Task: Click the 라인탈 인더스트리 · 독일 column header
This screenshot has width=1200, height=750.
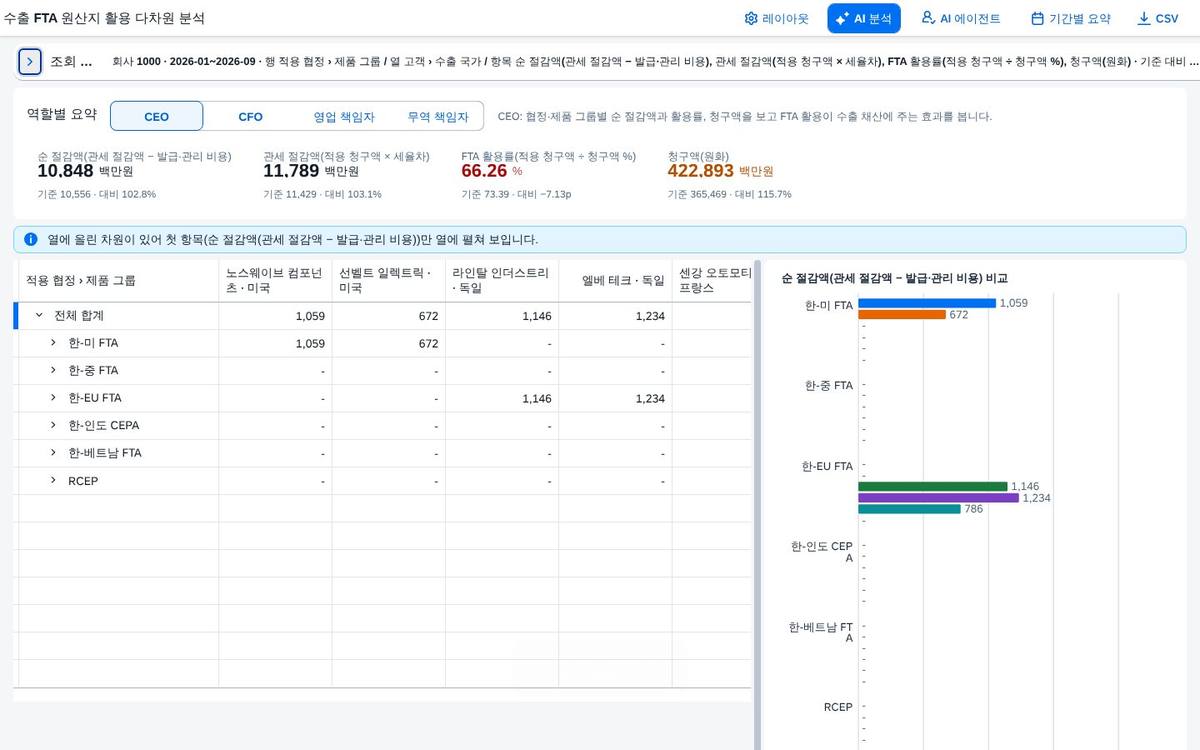Action: click(x=501, y=281)
